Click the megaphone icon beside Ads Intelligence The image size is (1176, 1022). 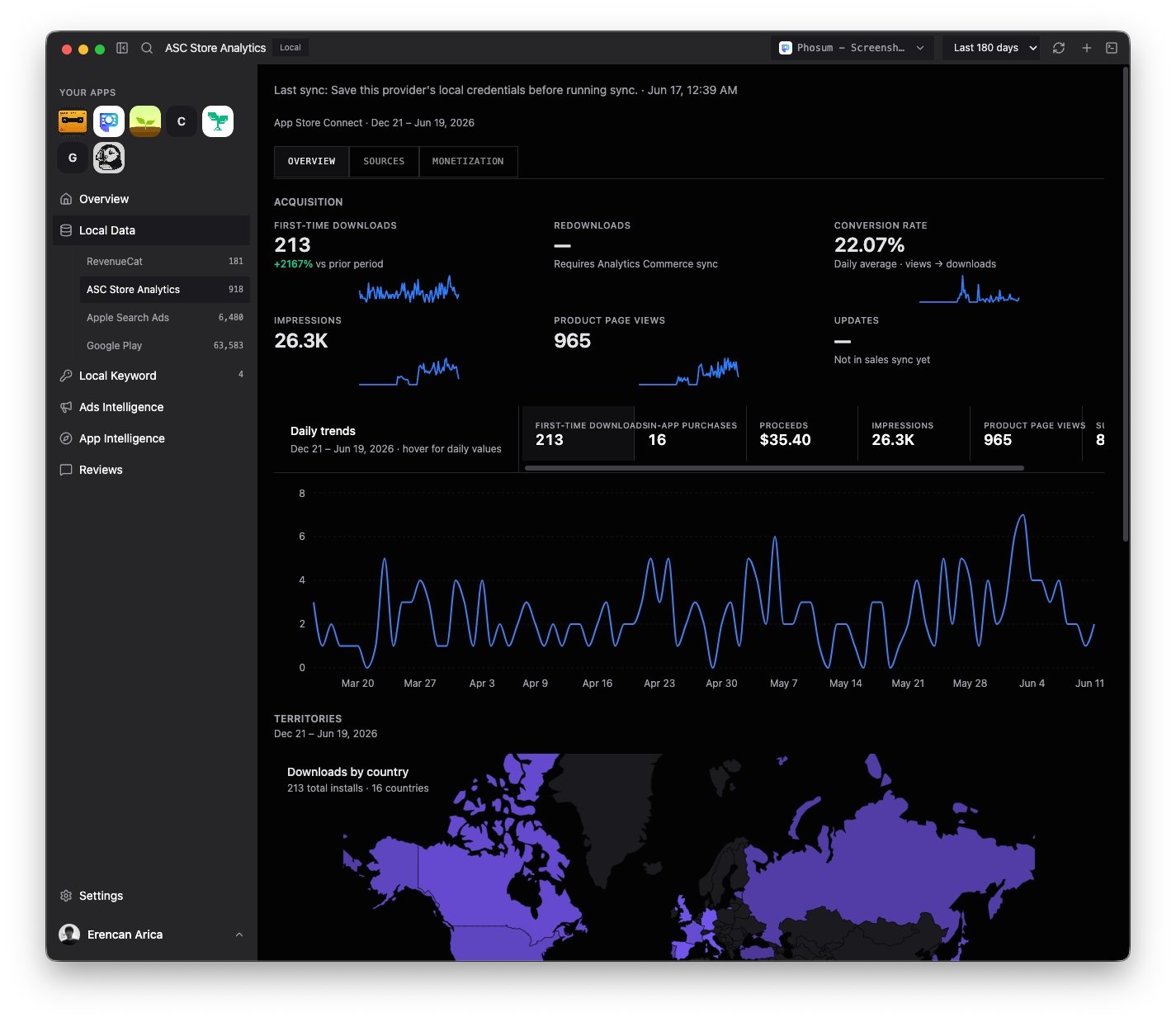[x=66, y=407]
